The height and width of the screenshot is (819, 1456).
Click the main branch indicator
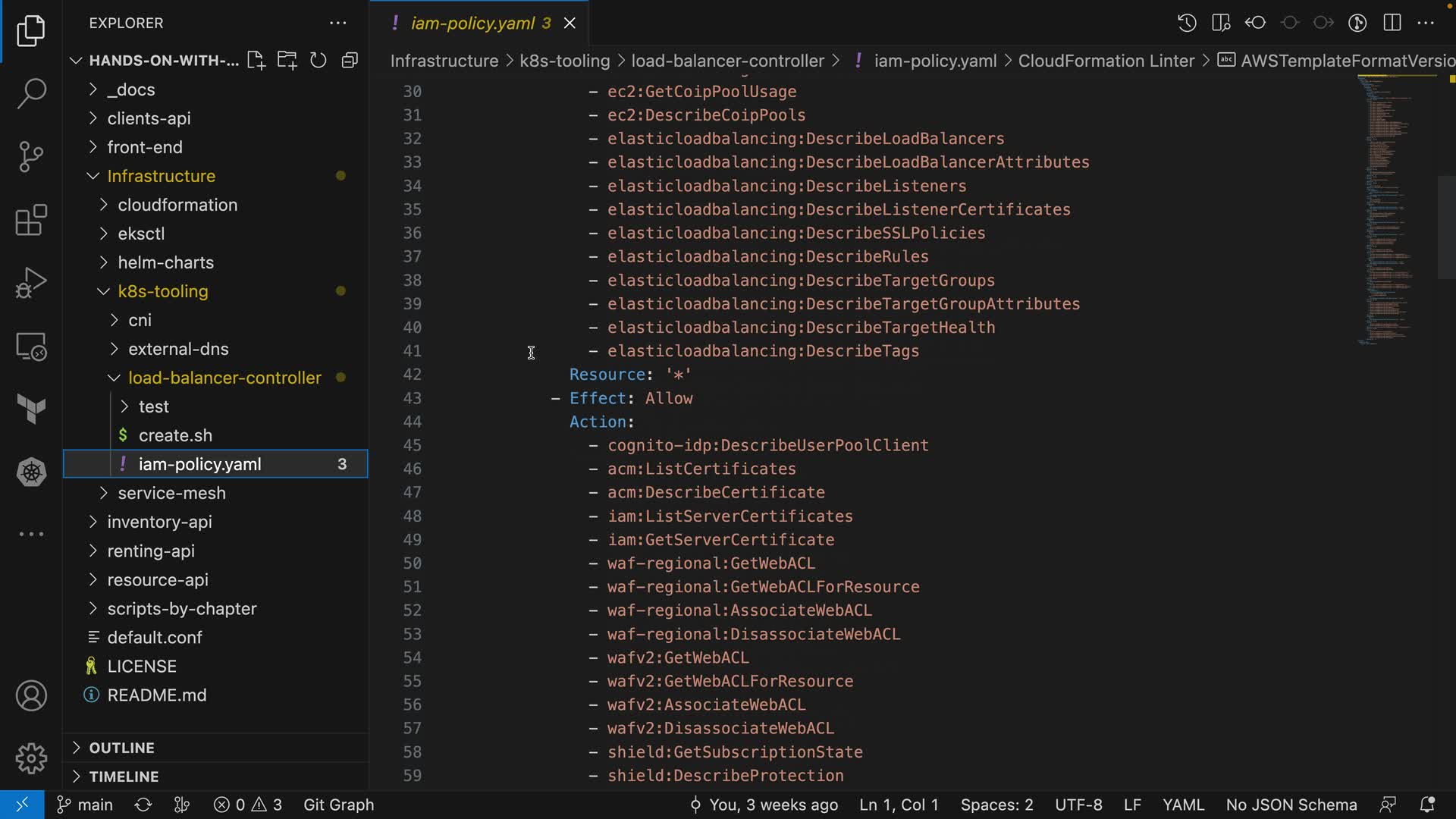click(86, 805)
